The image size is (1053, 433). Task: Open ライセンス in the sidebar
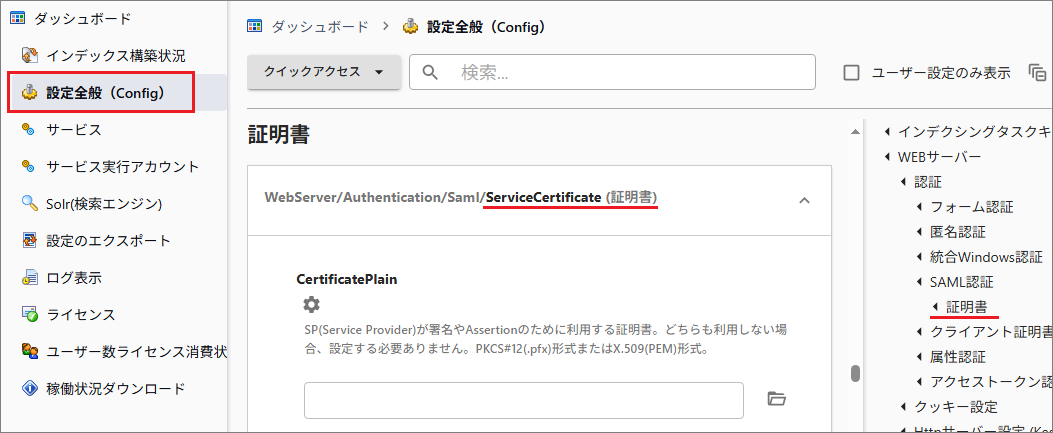pyautogui.click(x=80, y=315)
